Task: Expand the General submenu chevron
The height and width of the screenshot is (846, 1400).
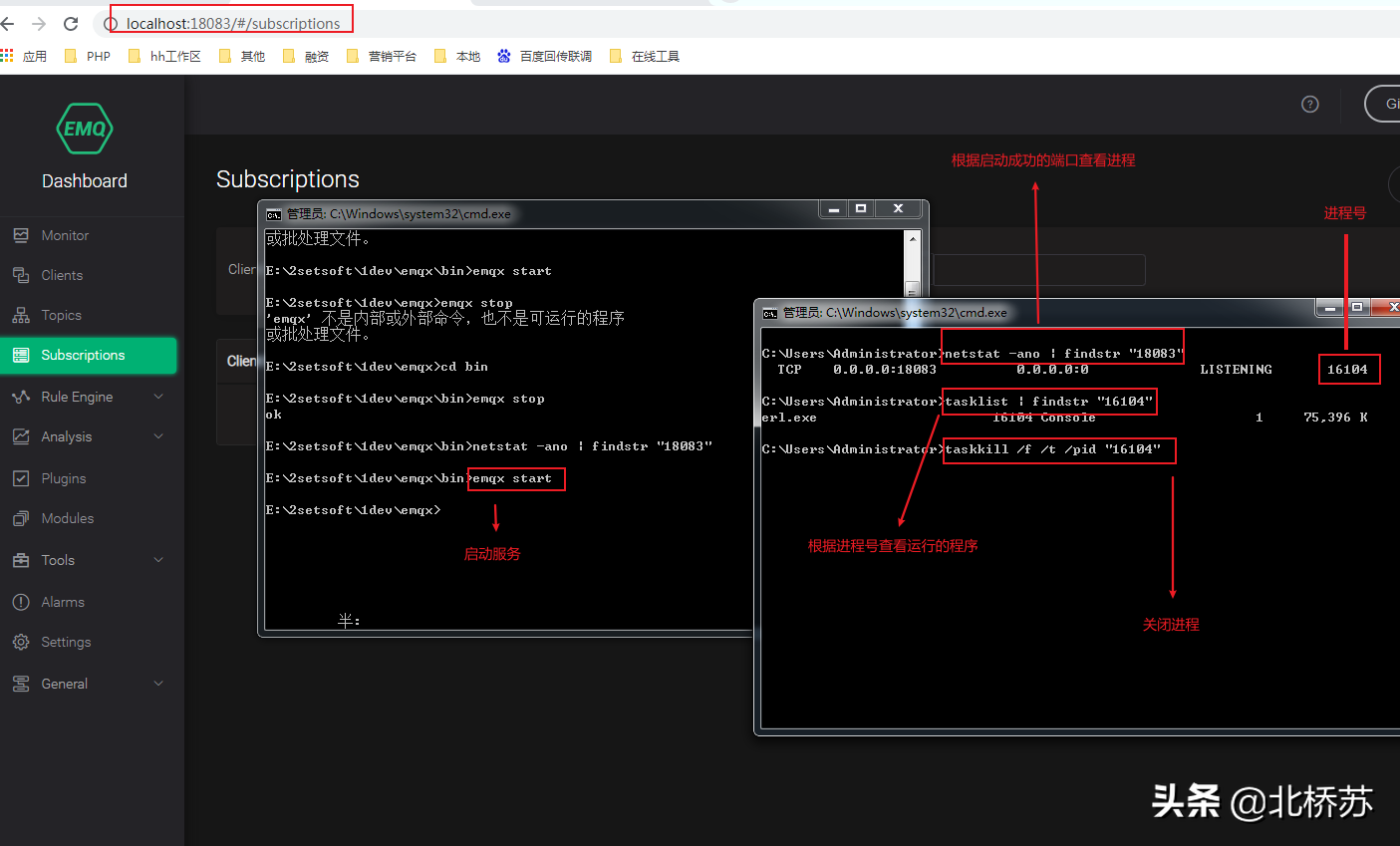Action: [x=158, y=684]
